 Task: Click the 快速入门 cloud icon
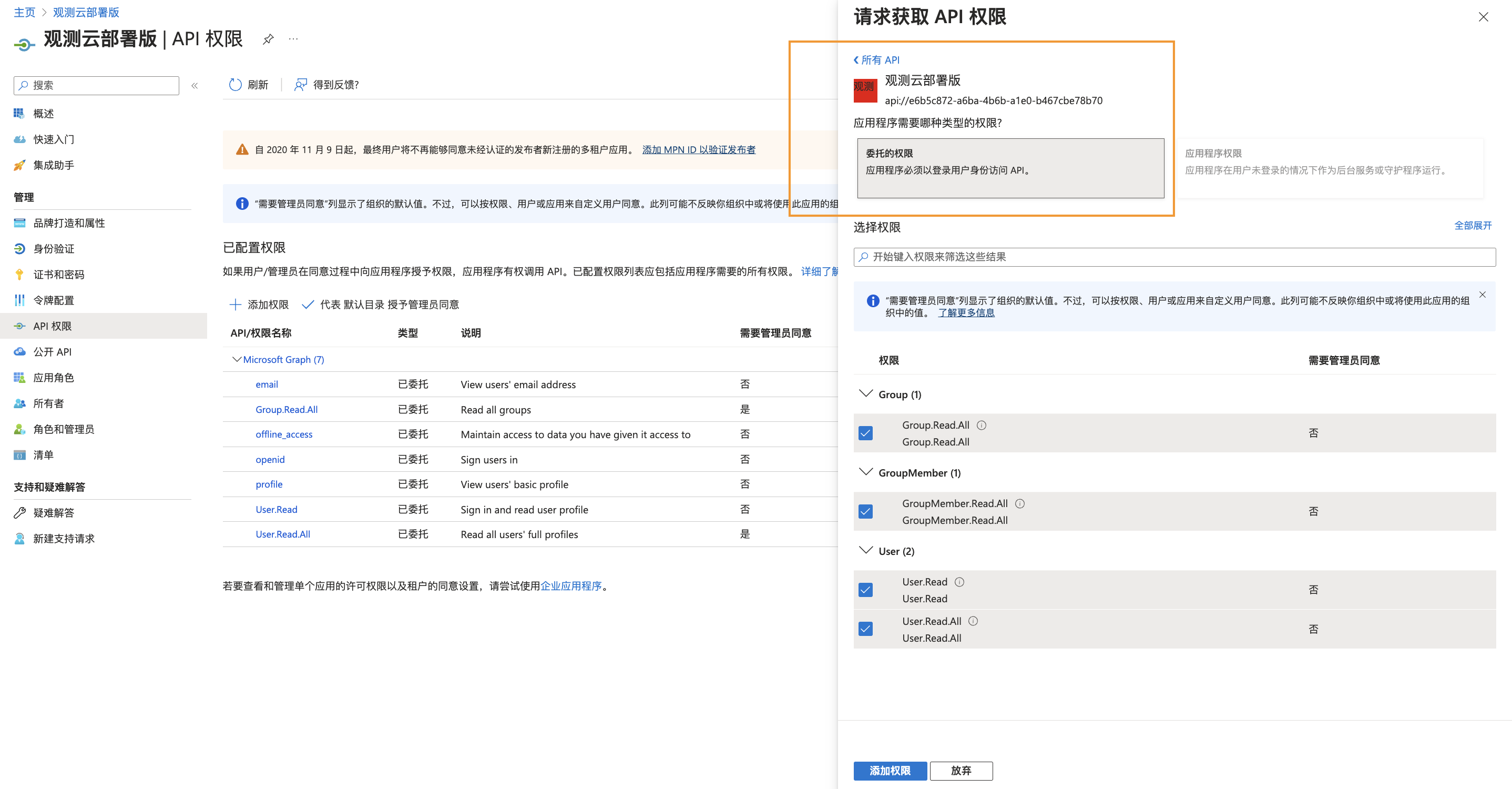point(19,139)
